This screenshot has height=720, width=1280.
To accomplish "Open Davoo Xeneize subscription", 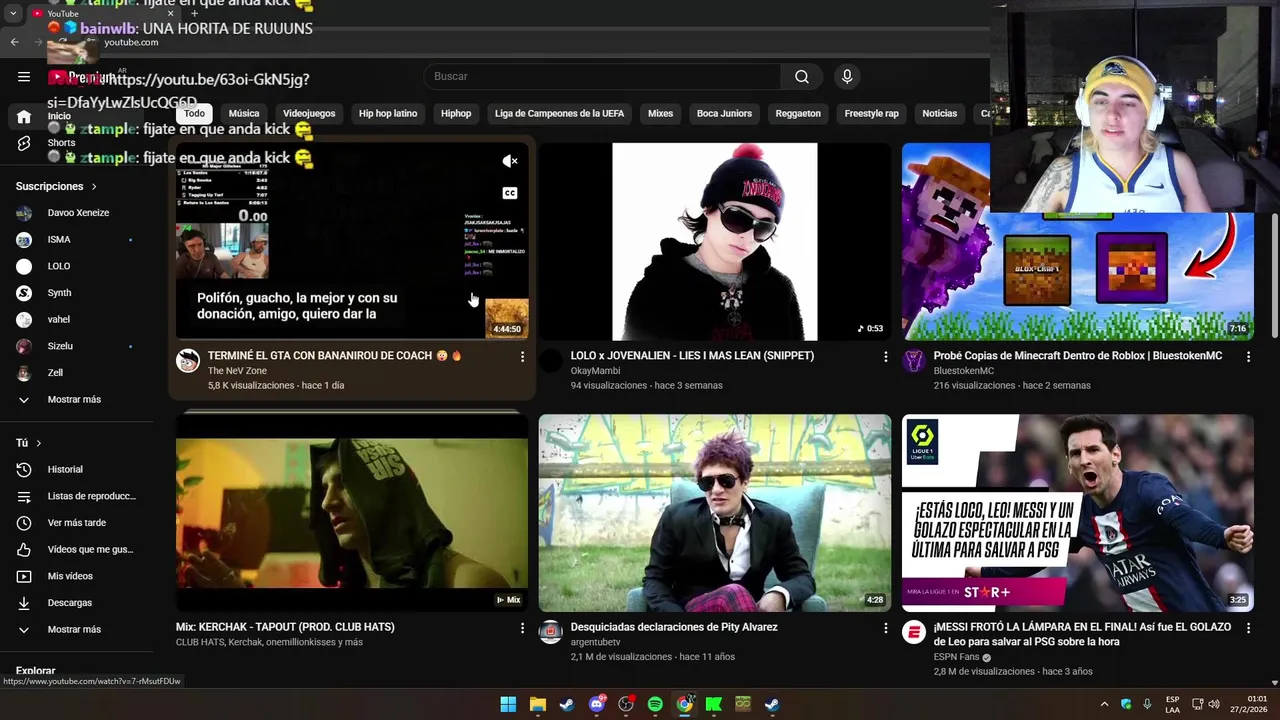I will (77, 213).
